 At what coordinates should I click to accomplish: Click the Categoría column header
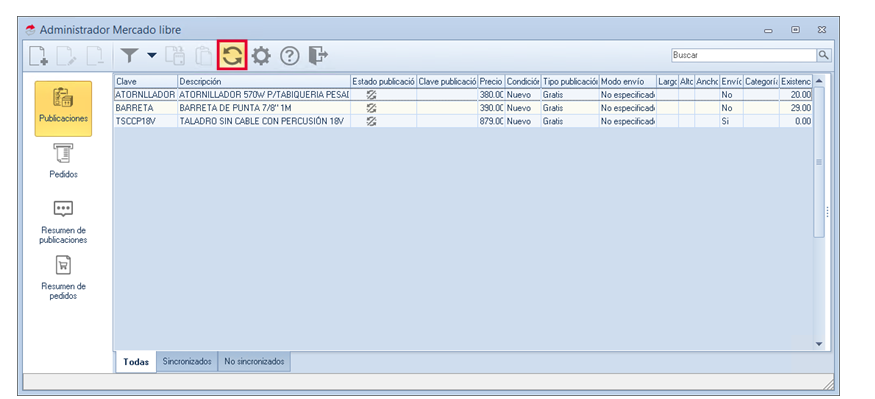761,81
